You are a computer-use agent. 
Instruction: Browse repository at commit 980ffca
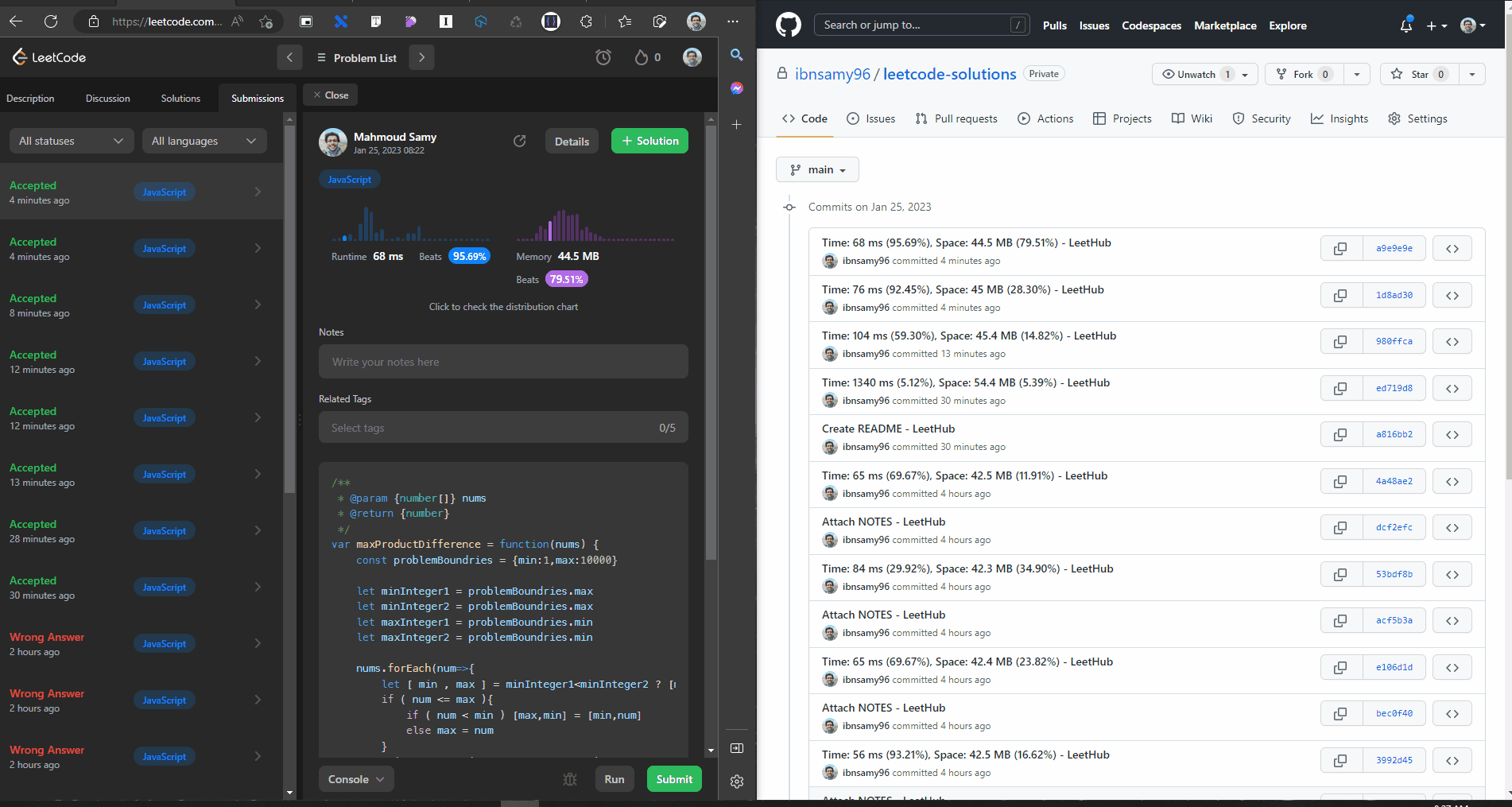click(1452, 341)
